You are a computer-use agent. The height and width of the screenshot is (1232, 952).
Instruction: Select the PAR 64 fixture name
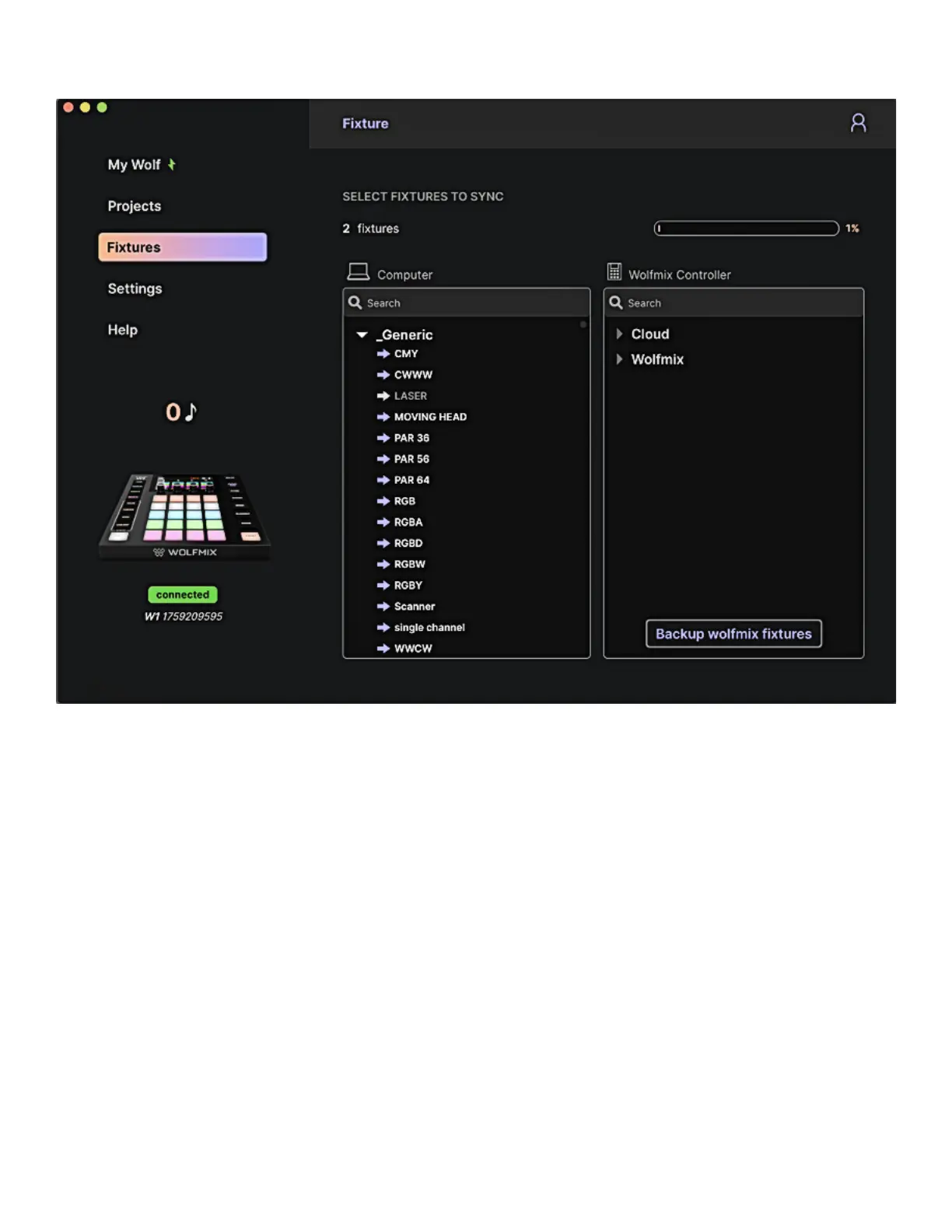coord(411,480)
